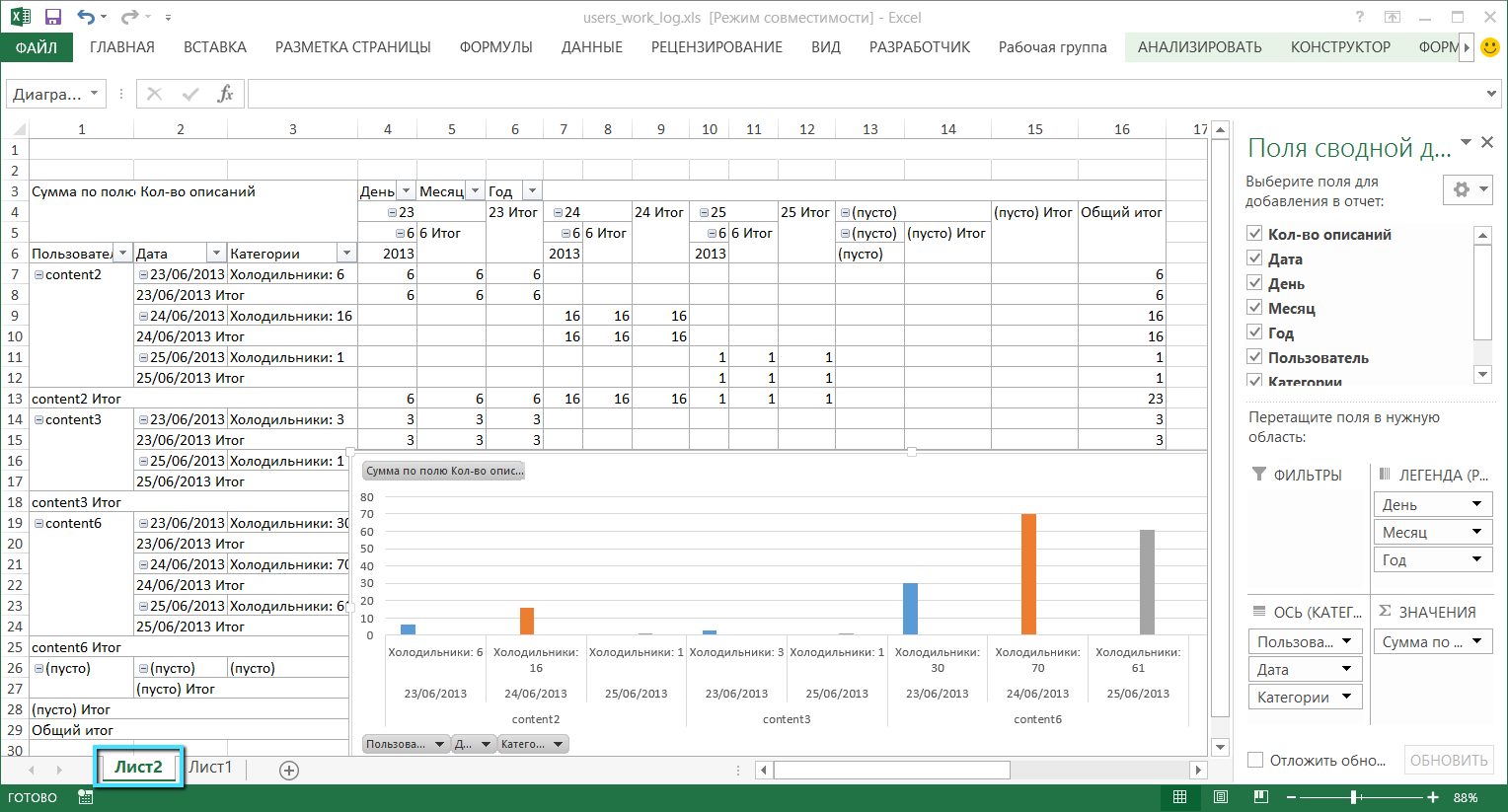Click the gray 61 bar in chart
The width and height of the screenshot is (1508, 812).
coord(1147,582)
